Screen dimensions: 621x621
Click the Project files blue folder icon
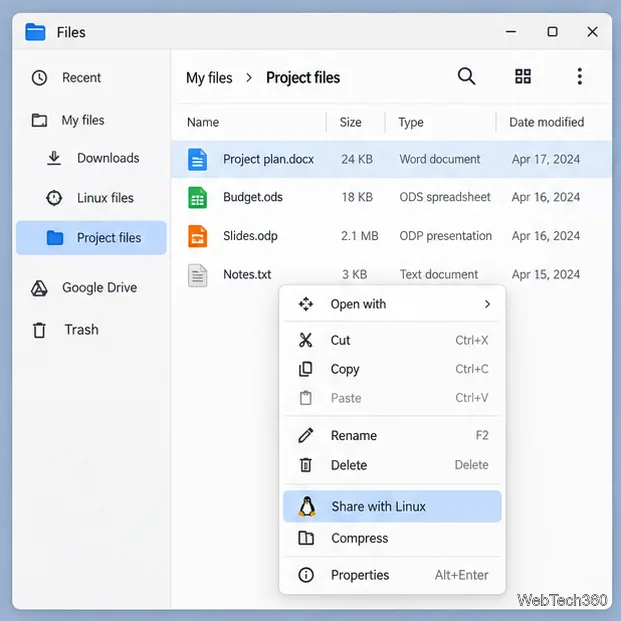click(55, 238)
